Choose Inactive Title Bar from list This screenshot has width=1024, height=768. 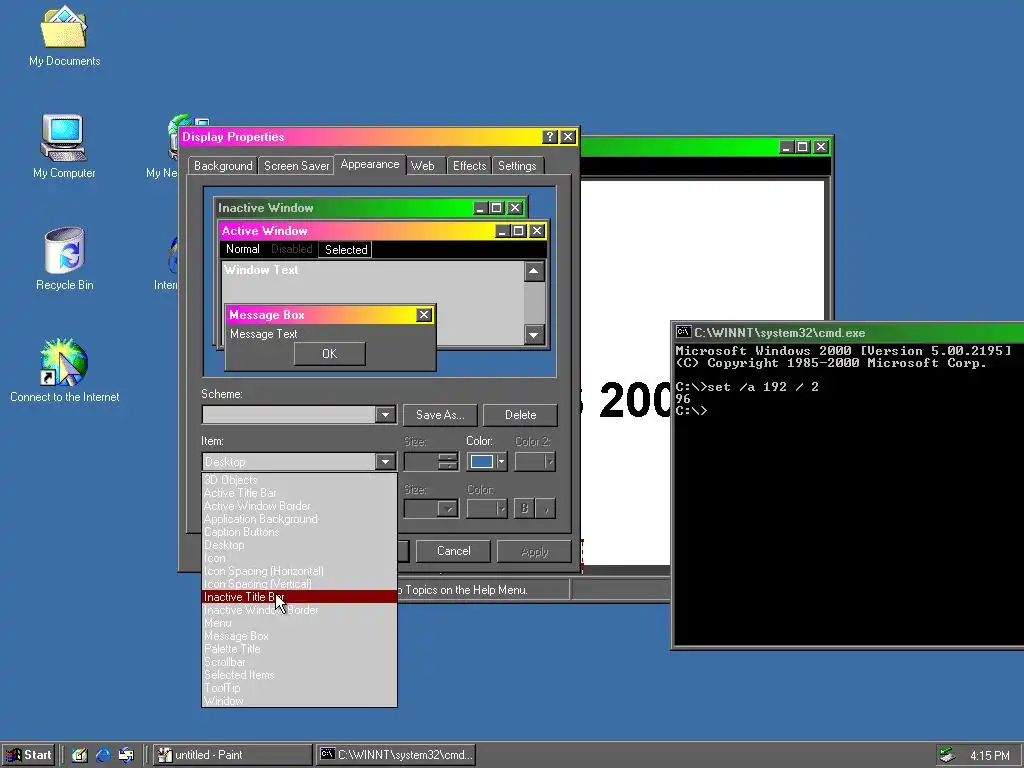(299, 597)
